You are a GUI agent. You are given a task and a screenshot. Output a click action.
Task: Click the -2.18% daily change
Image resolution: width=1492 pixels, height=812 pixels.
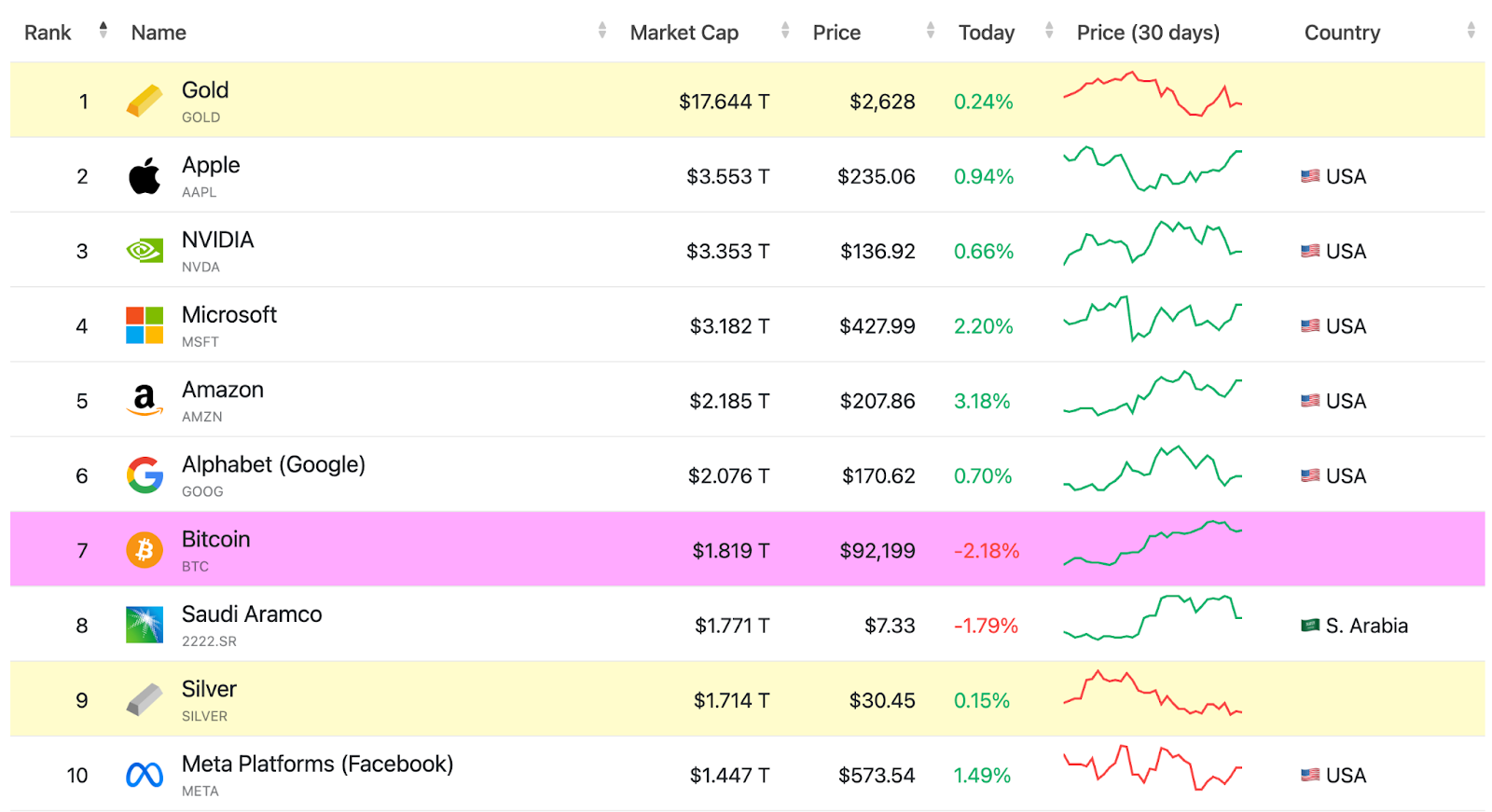coord(987,551)
